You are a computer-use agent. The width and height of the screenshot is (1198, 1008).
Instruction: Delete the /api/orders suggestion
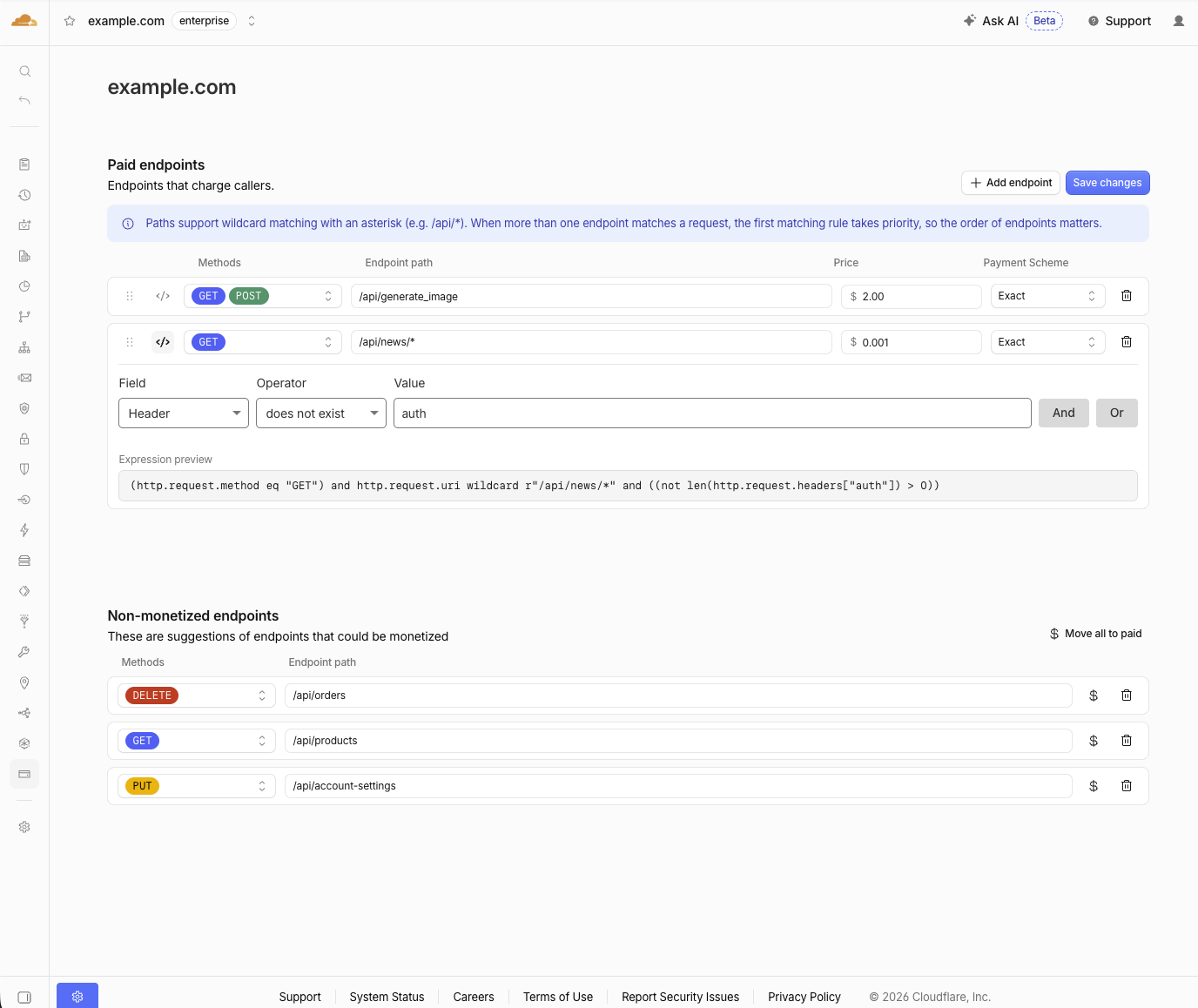coord(1127,696)
